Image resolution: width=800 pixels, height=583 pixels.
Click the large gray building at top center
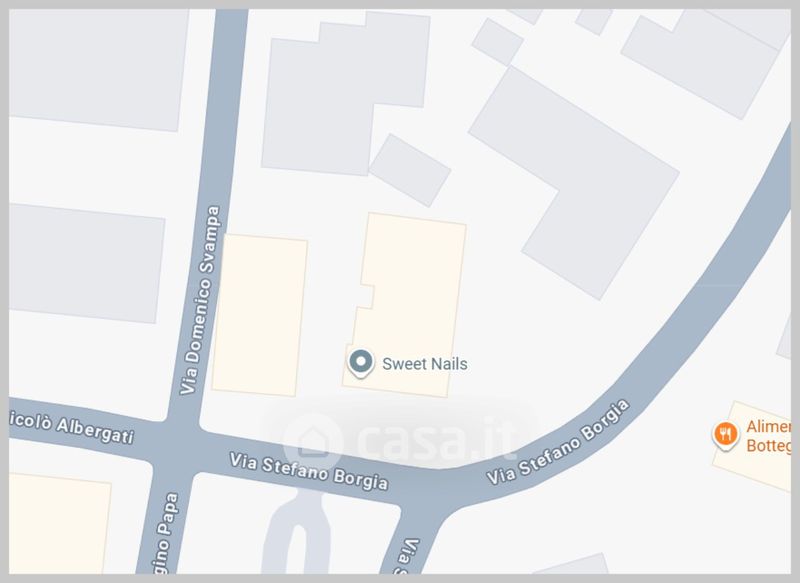345,94
